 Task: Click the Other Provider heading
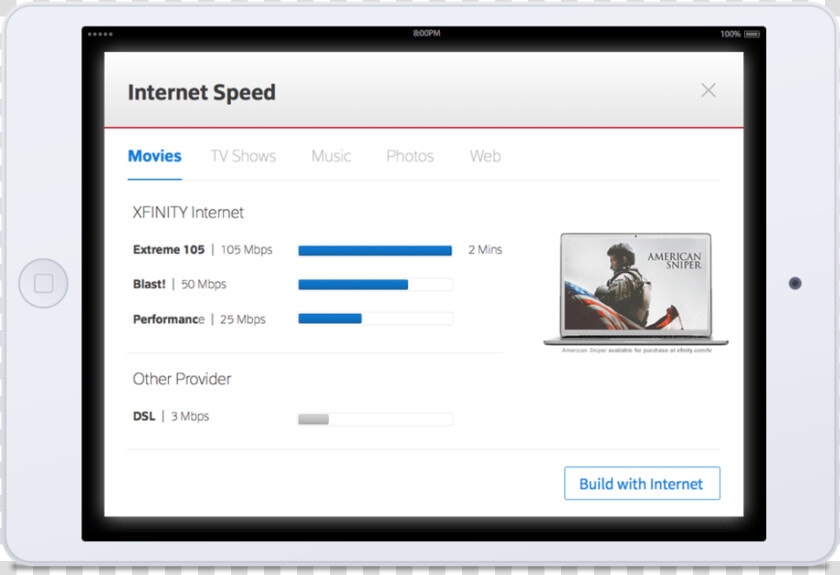(x=182, y=379)
